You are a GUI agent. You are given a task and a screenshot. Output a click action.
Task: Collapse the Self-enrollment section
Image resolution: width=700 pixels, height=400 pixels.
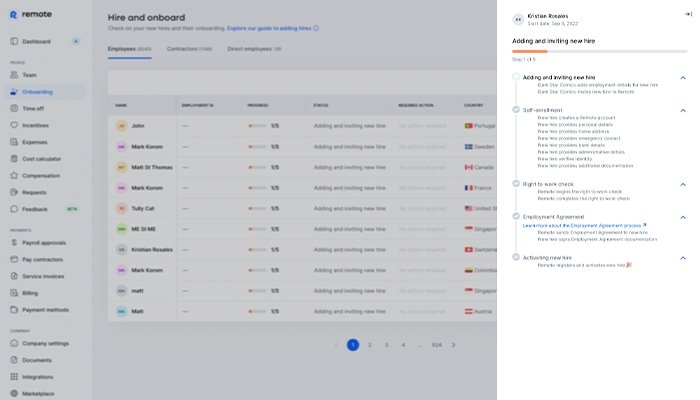point(683,110)
